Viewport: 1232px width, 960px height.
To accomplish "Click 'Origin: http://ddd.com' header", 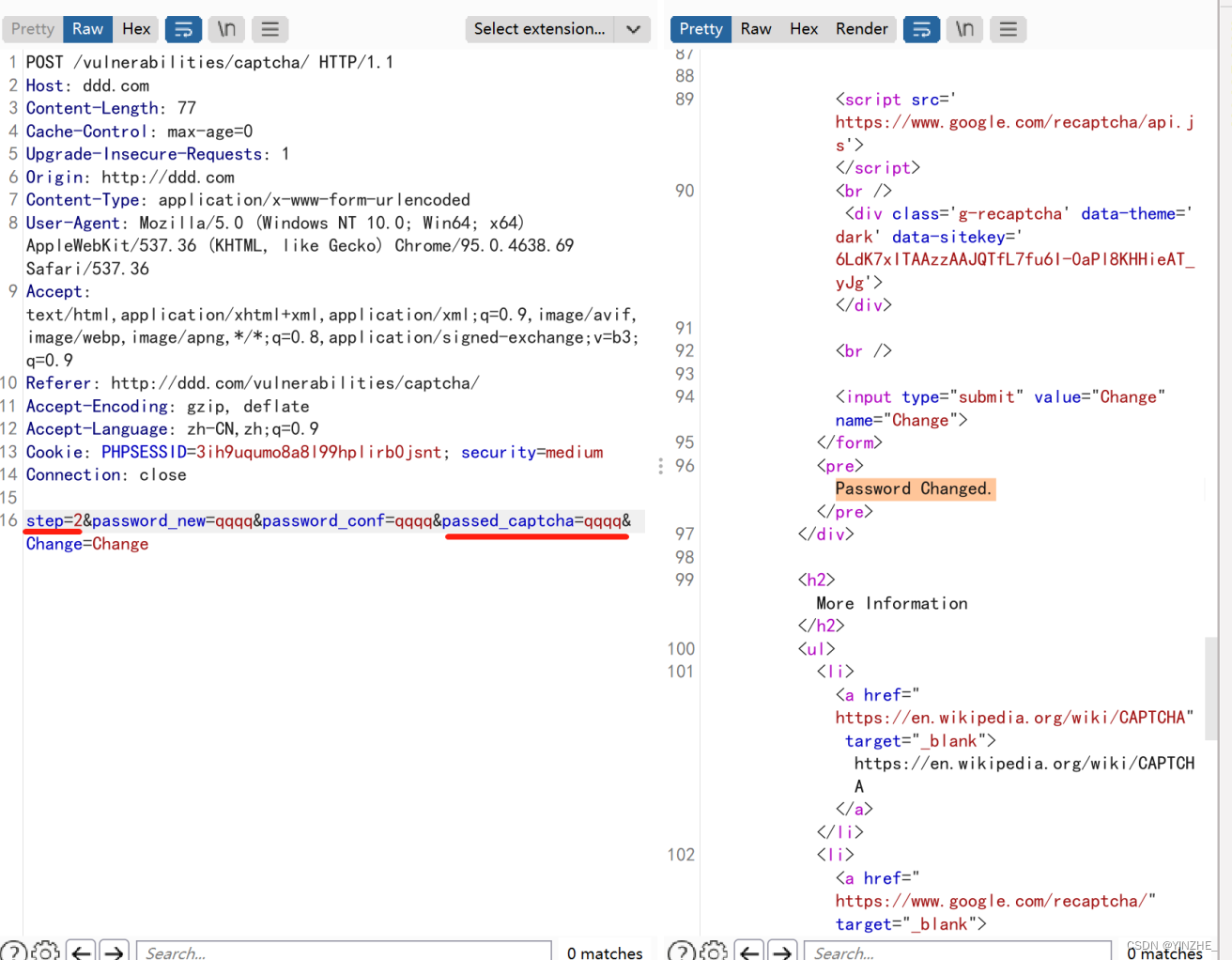I will point(131,177).
